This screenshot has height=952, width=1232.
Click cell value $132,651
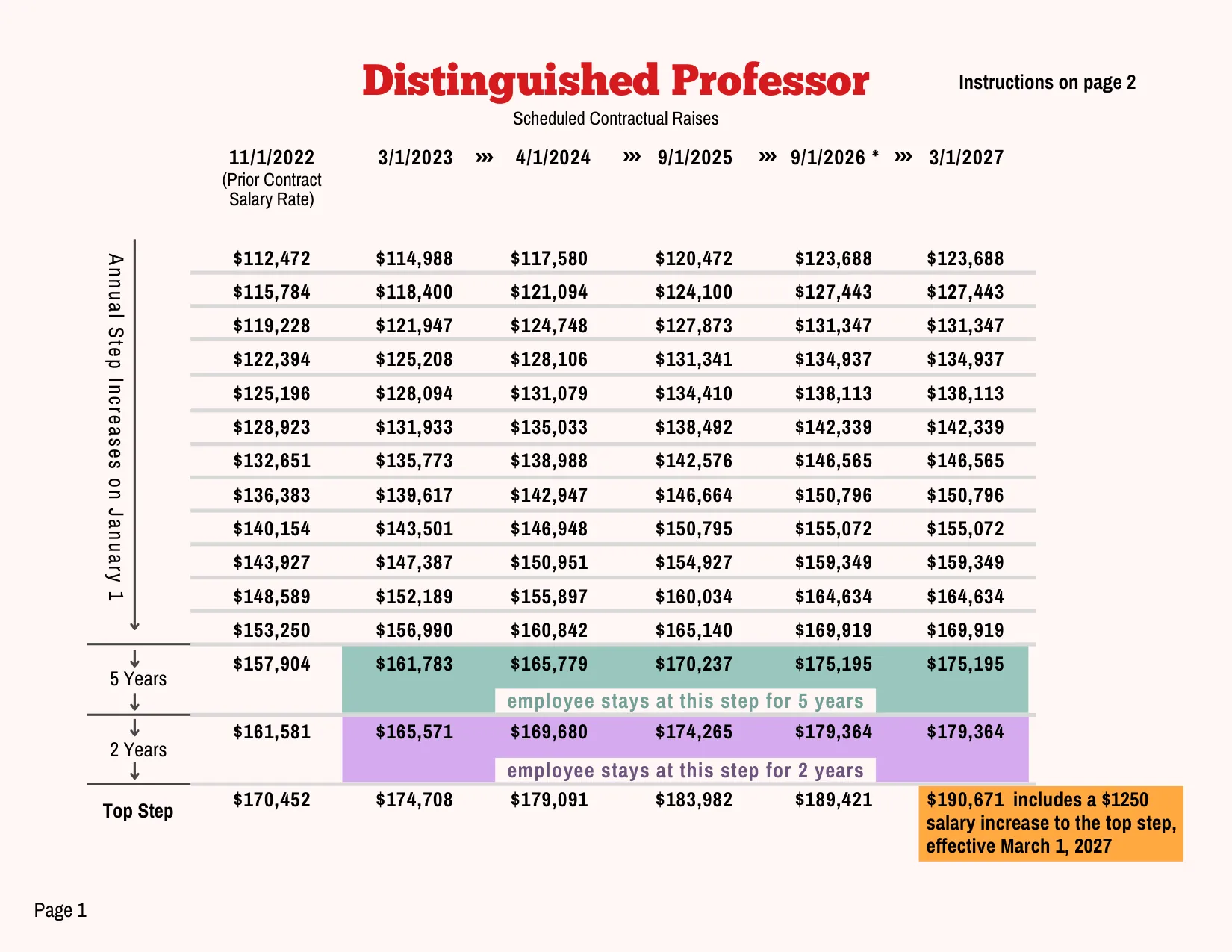pos(272,461)
